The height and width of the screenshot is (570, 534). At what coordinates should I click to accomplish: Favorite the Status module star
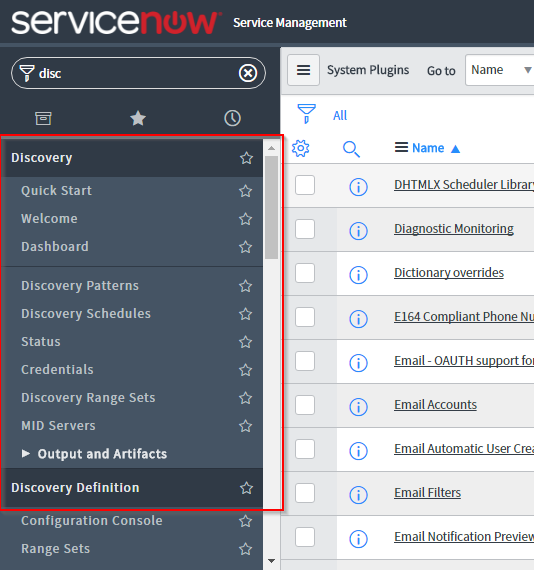245,342
